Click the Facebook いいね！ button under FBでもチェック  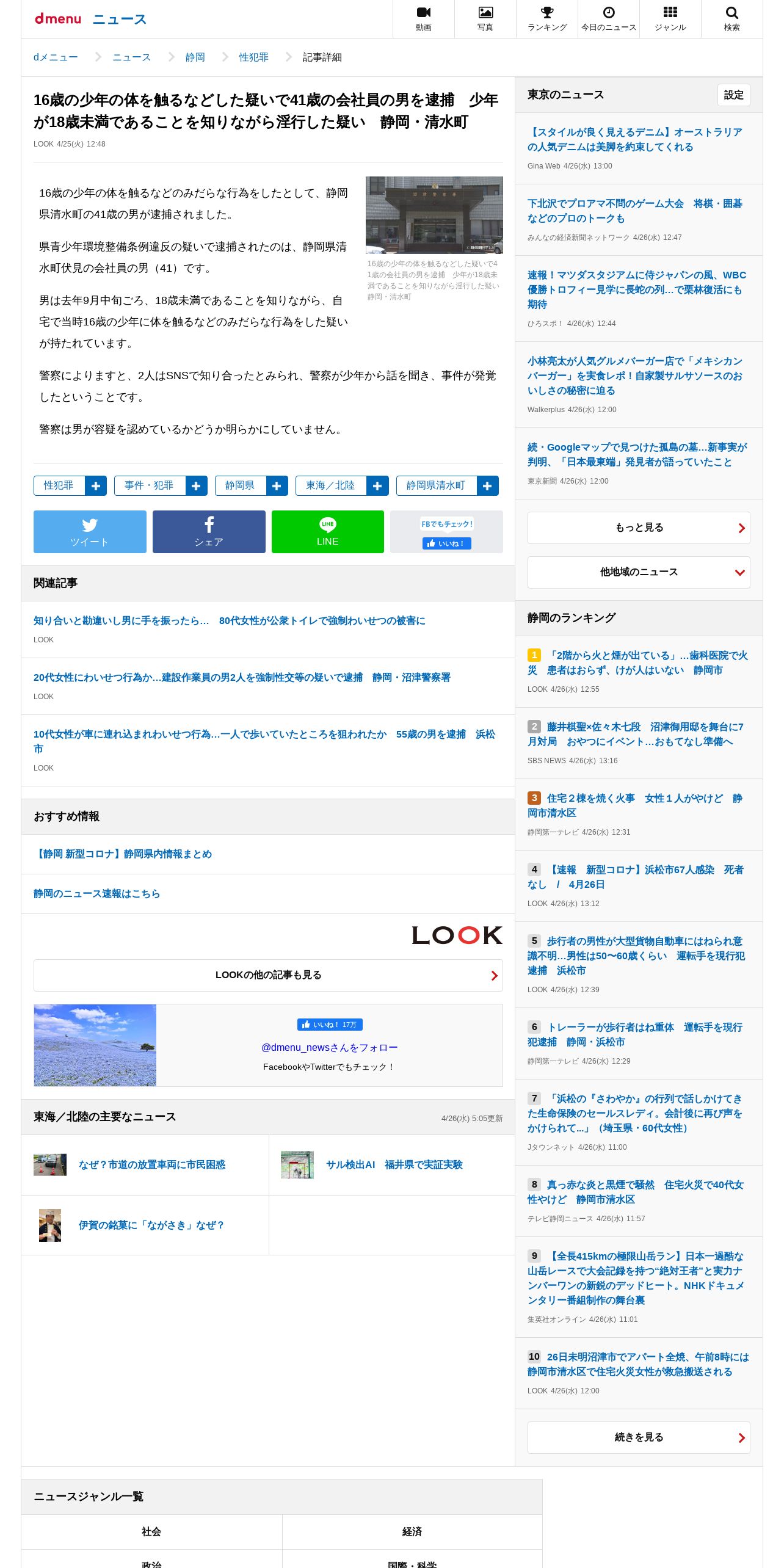(447, 543)
